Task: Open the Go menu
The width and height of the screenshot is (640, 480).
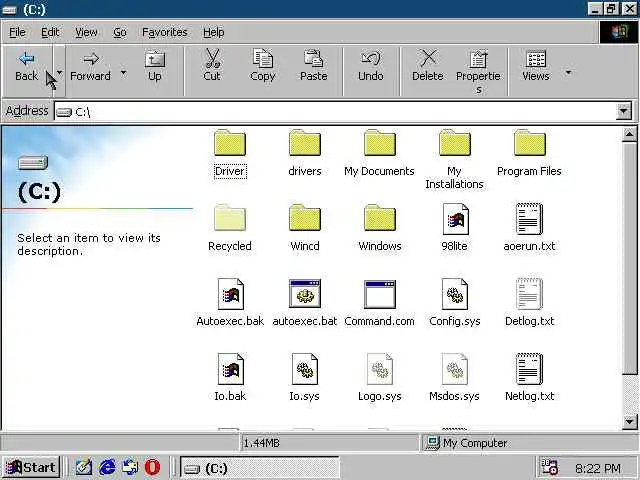Action: 120,32
